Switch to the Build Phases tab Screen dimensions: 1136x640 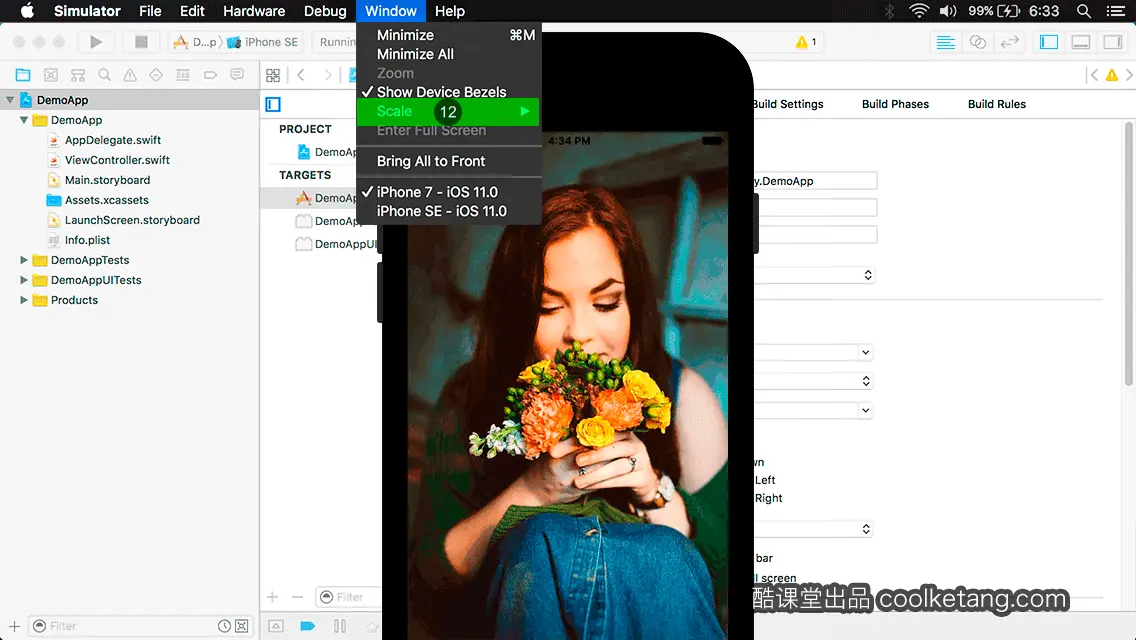tap(895, 104)
